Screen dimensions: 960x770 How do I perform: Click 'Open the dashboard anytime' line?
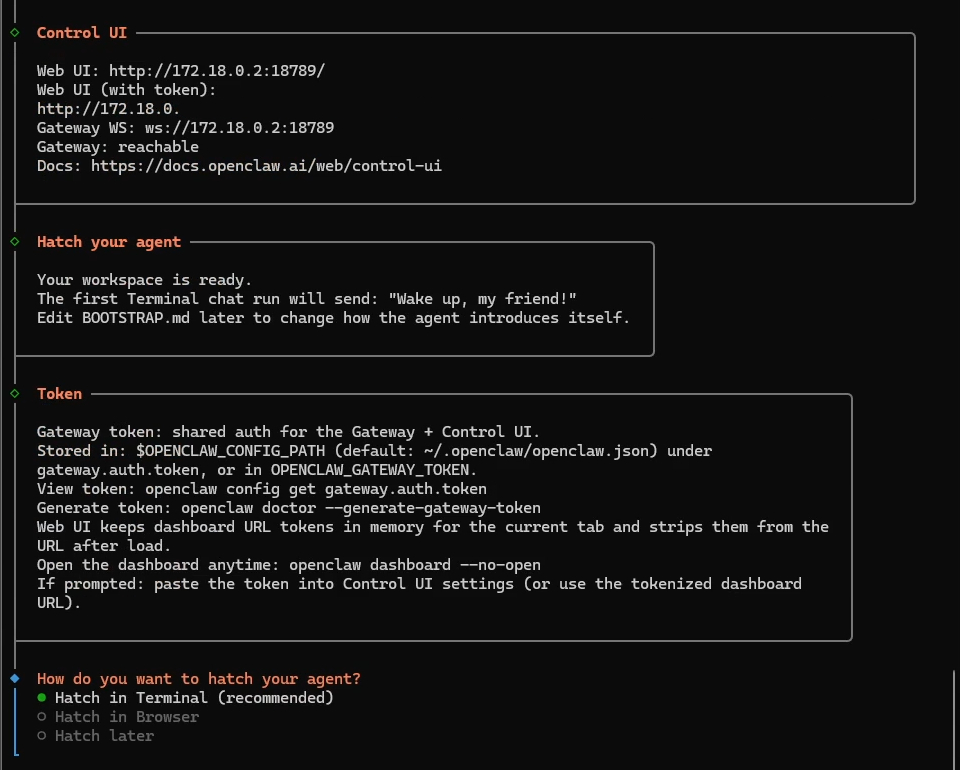(289, 564)
